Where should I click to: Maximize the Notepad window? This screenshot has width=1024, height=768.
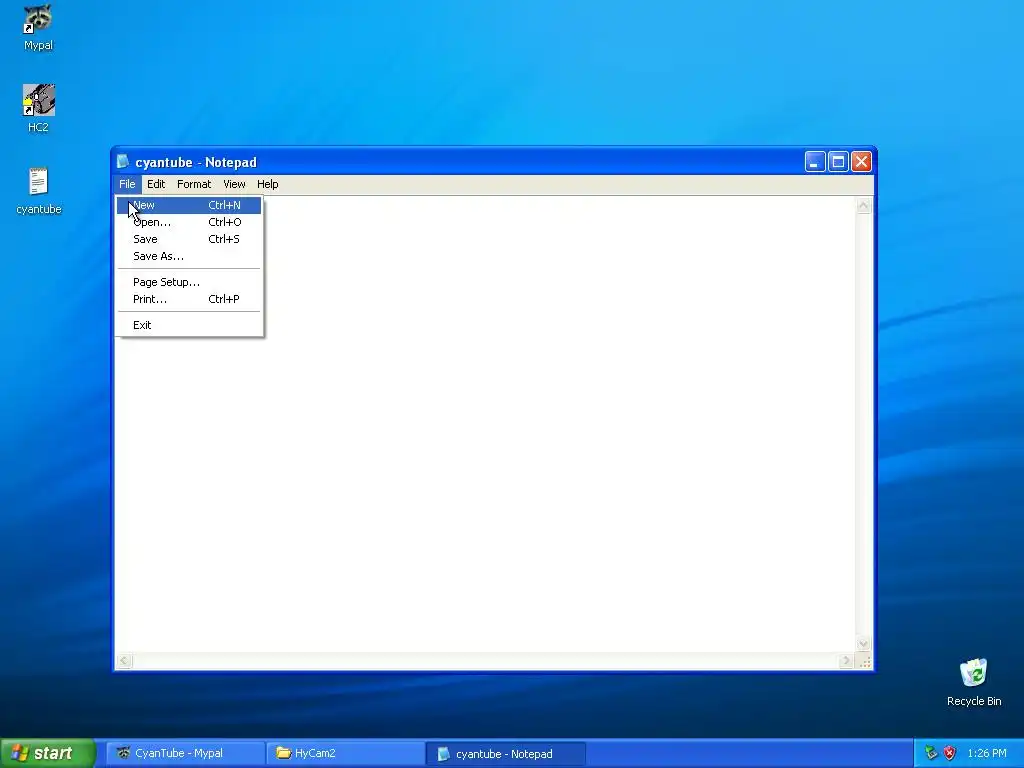(839, 161)
